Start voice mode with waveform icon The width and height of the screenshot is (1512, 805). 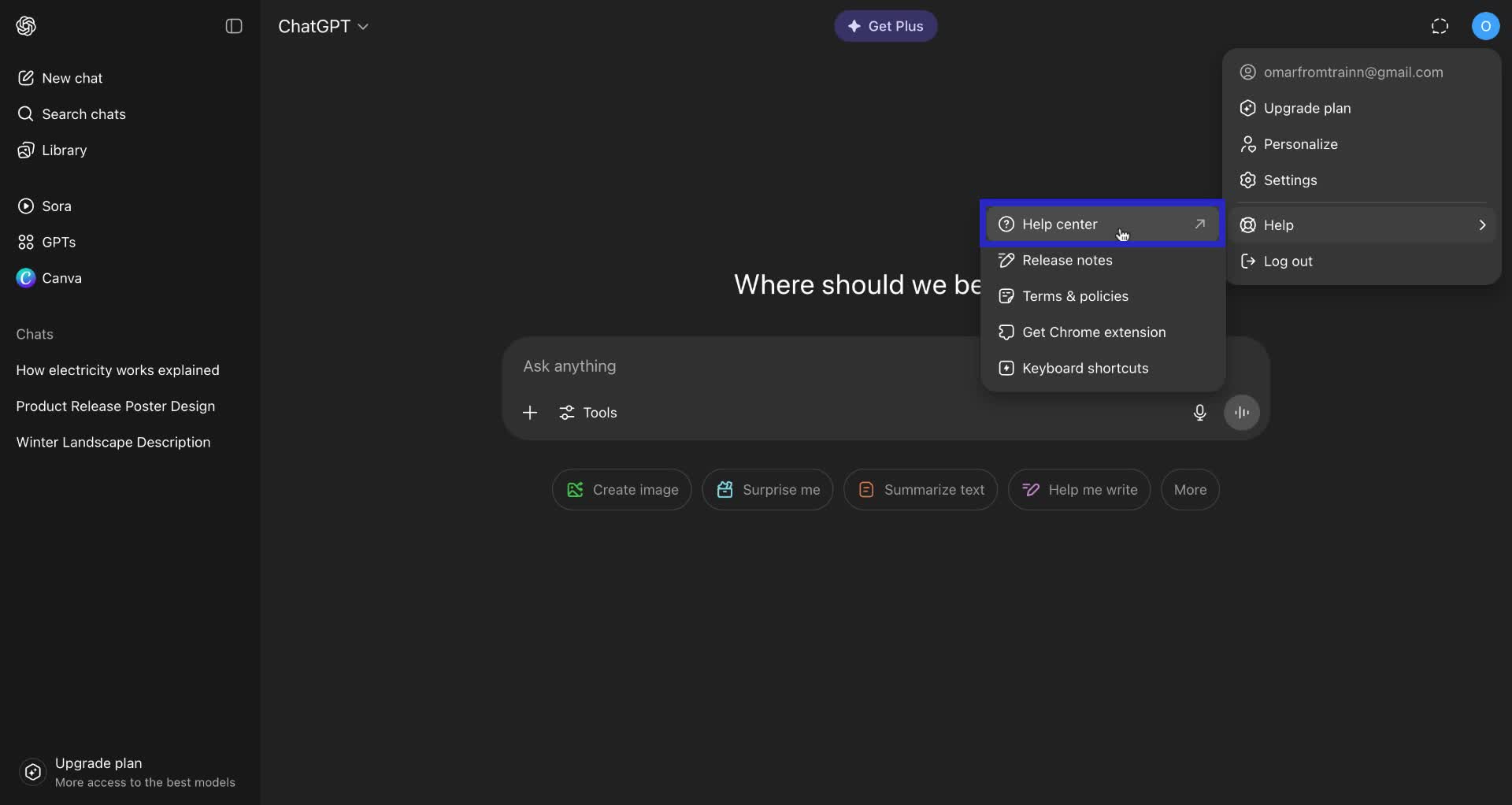[x=1241, y=413]
